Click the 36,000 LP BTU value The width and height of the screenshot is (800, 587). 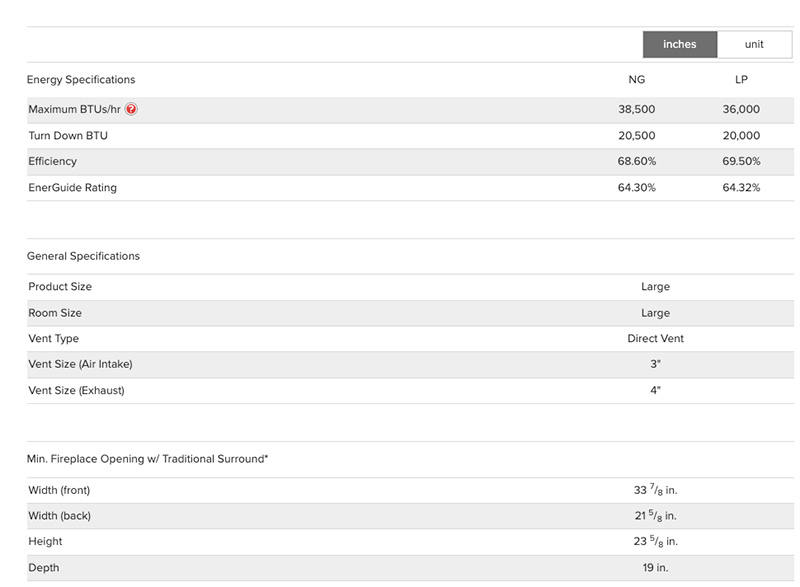tap(741, 109)
